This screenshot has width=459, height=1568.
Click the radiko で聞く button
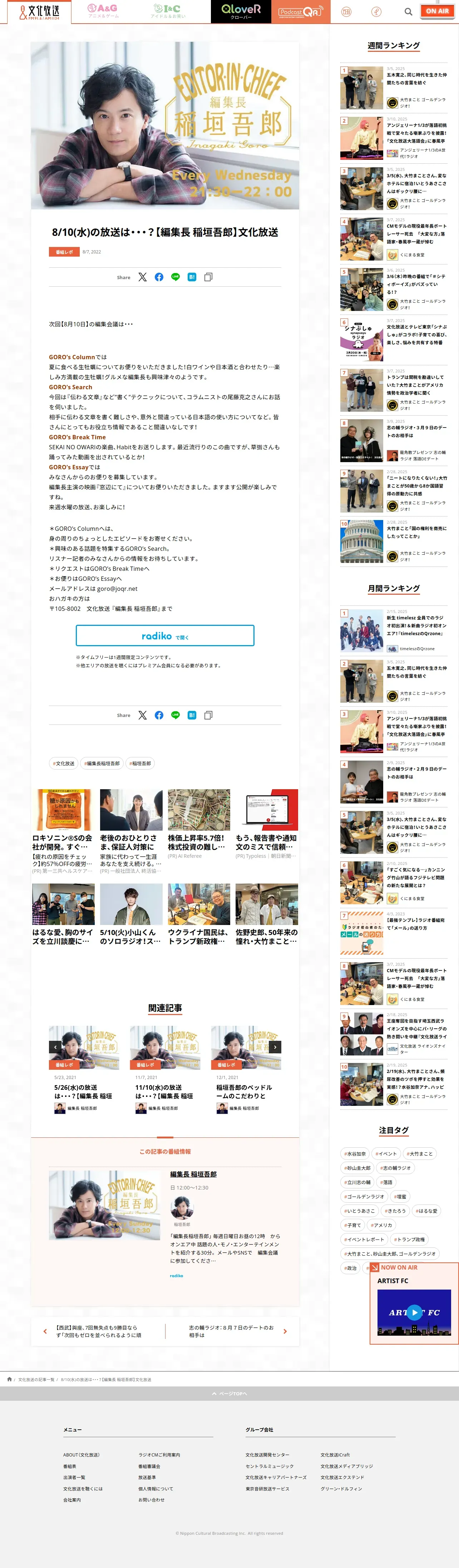point(165,635)
